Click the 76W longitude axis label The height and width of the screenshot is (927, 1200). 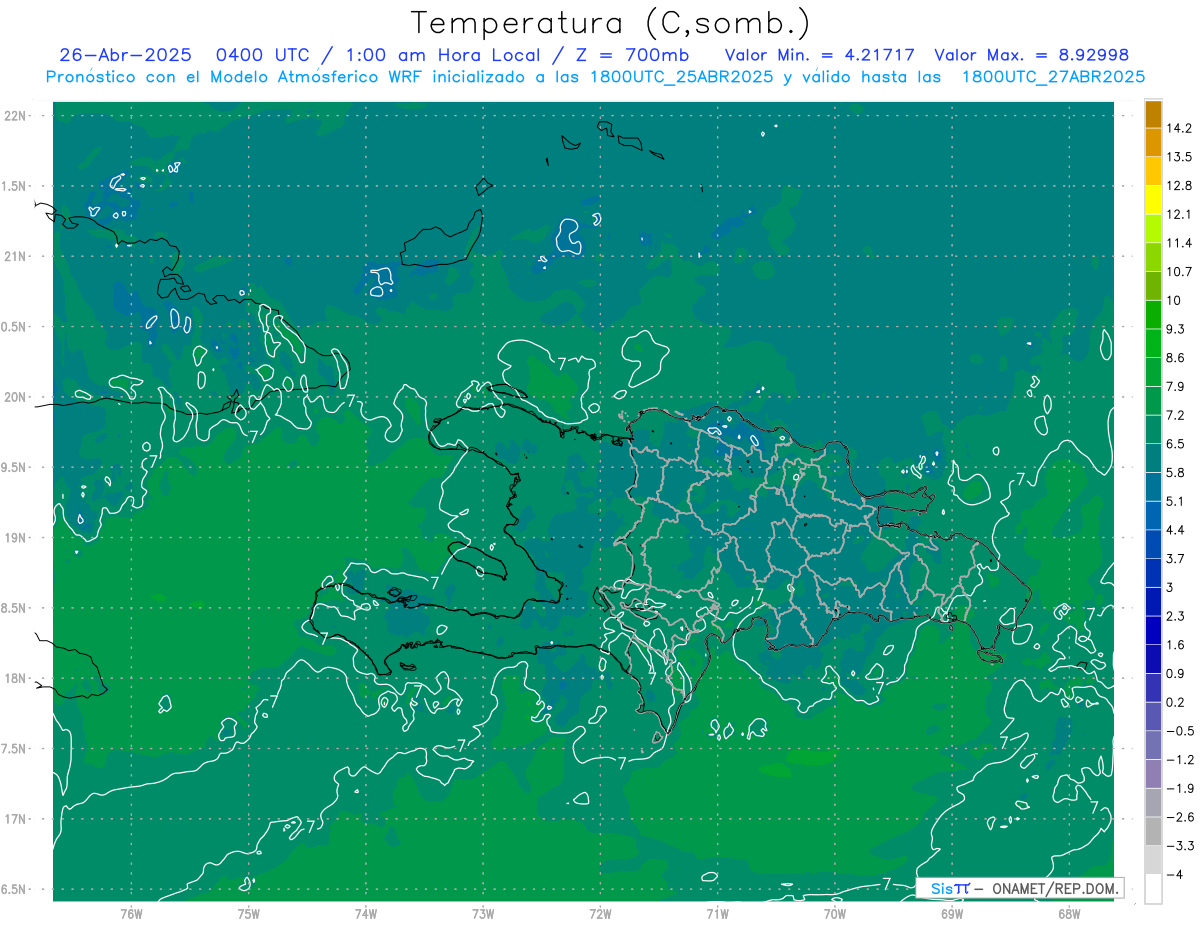[131, 913]
